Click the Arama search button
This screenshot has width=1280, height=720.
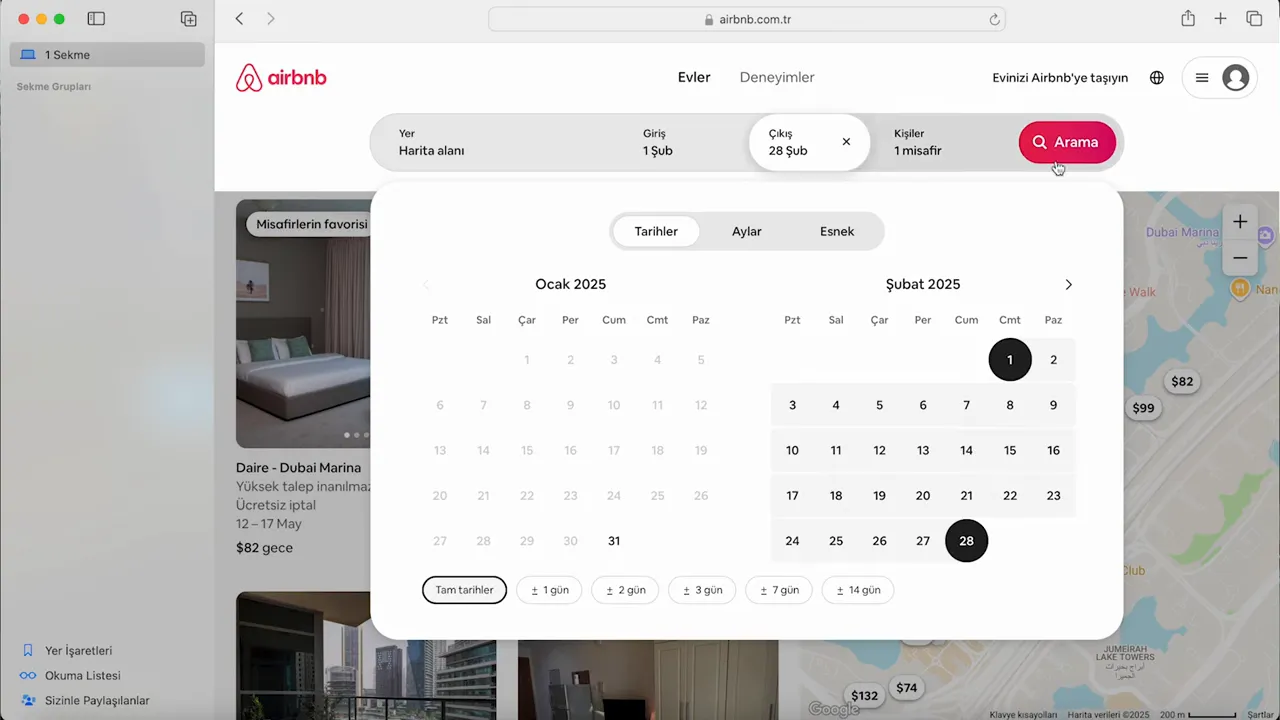point(1066,142)
